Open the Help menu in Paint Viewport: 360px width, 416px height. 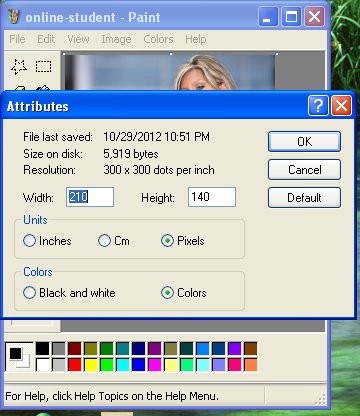pyautogui.click(x=196, y=39)
